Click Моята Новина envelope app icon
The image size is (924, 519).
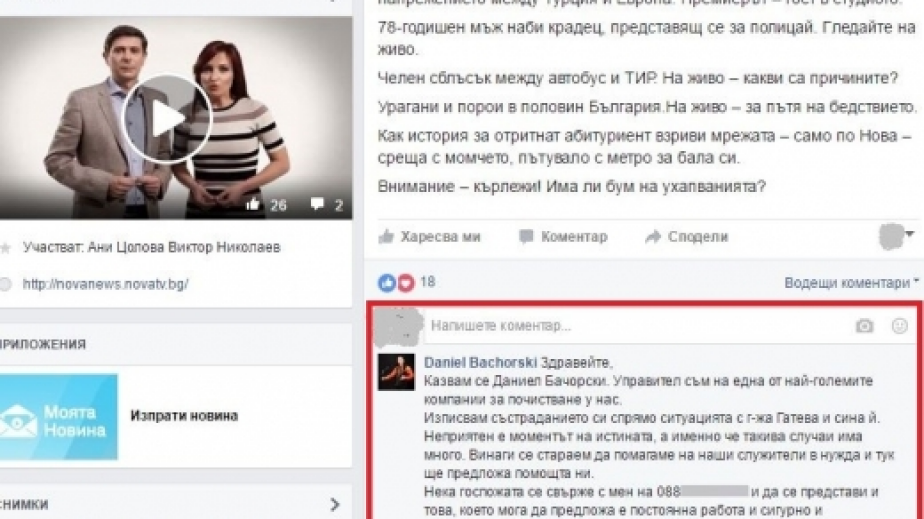coord(58,417)
